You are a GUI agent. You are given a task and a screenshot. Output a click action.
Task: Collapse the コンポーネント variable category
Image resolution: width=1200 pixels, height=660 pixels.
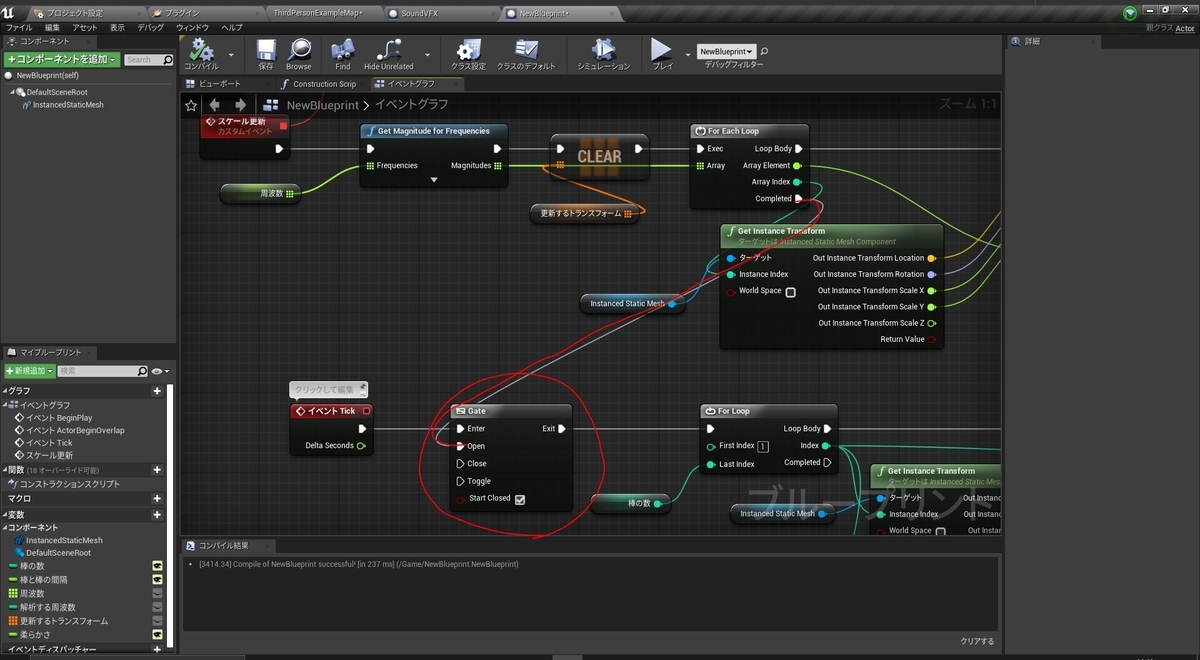tap(4, 527)
